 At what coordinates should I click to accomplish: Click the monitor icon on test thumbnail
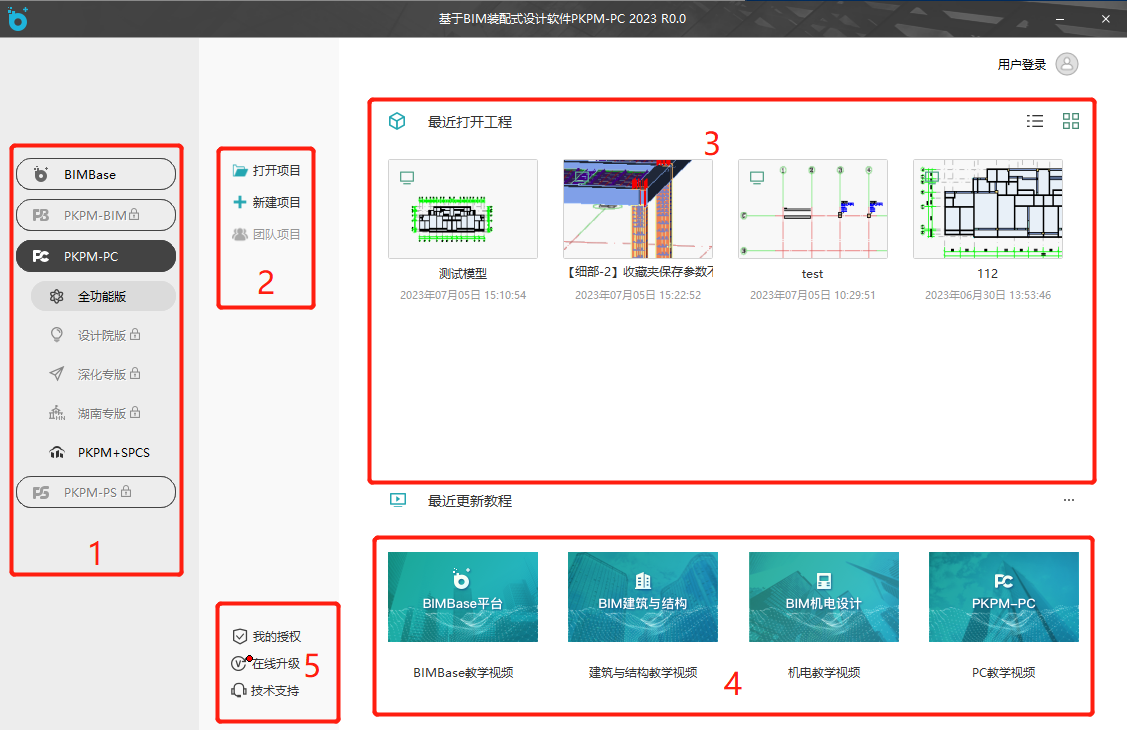[x=757, y=177]
